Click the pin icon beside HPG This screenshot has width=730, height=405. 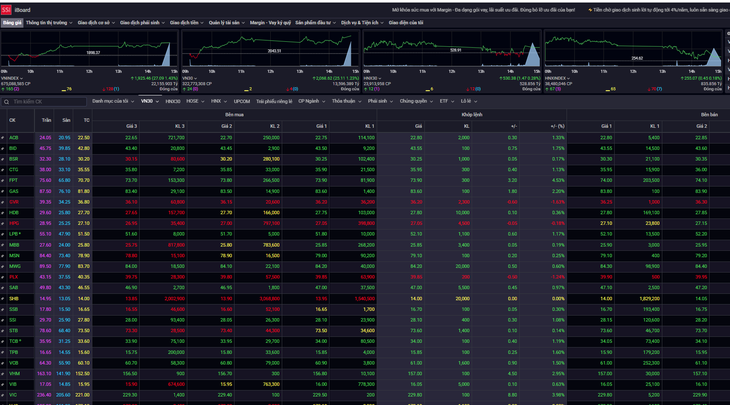[3, 223]
